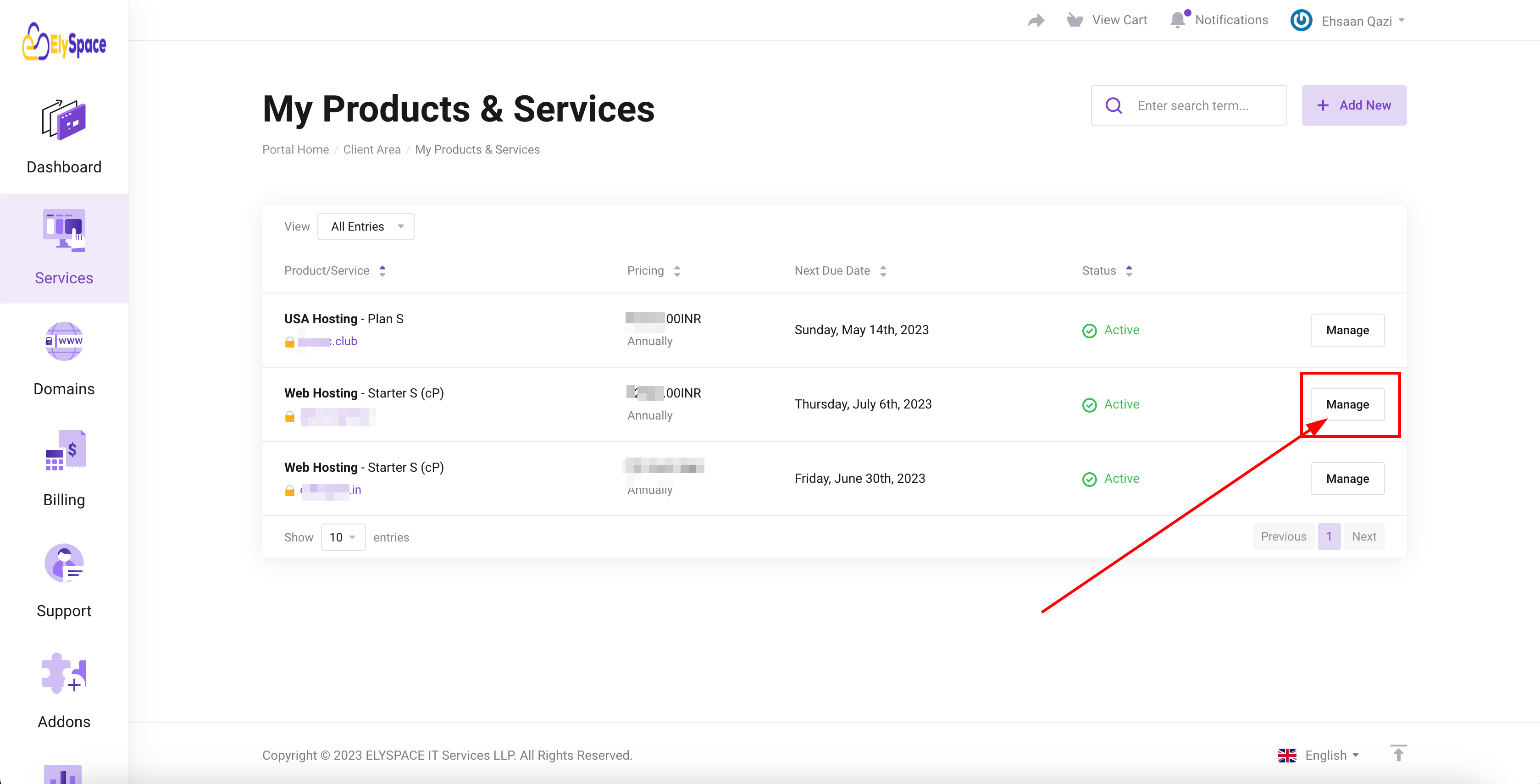
Task: Open Domains menu label
Action: tap(64, 389)
